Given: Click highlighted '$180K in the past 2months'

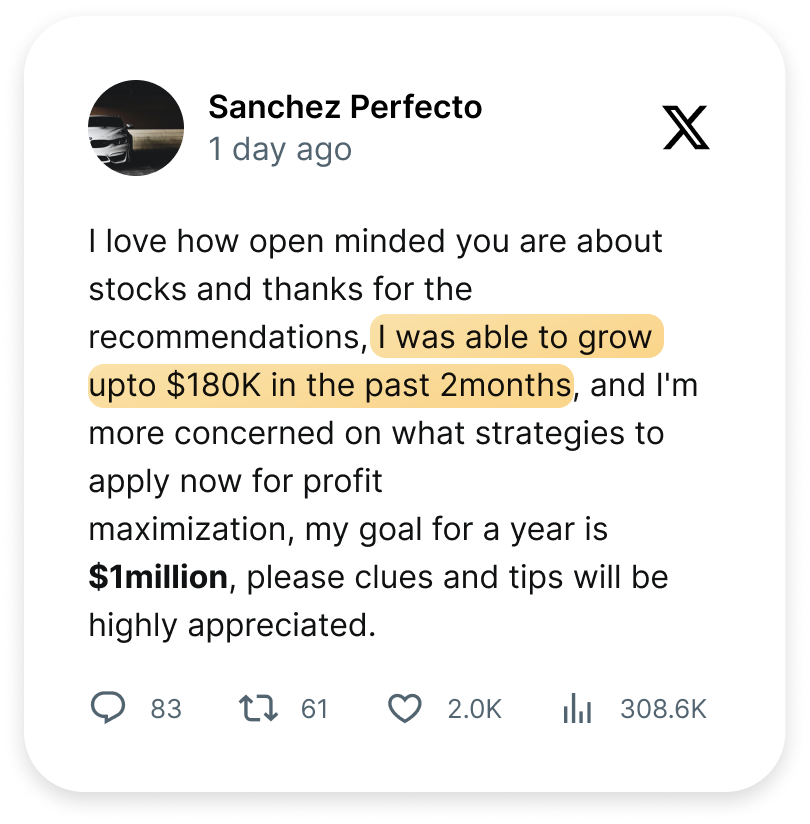Looking at the screenshot, I should click(369, 385).
